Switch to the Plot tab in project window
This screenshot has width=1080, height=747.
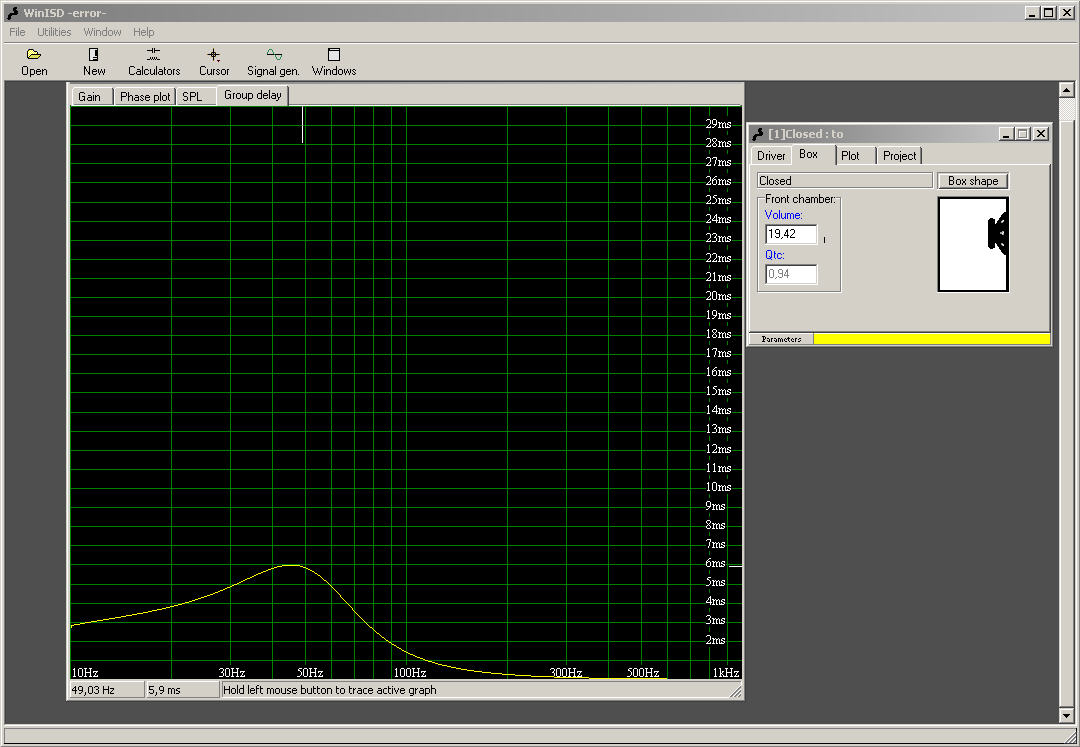pos(850,156)
